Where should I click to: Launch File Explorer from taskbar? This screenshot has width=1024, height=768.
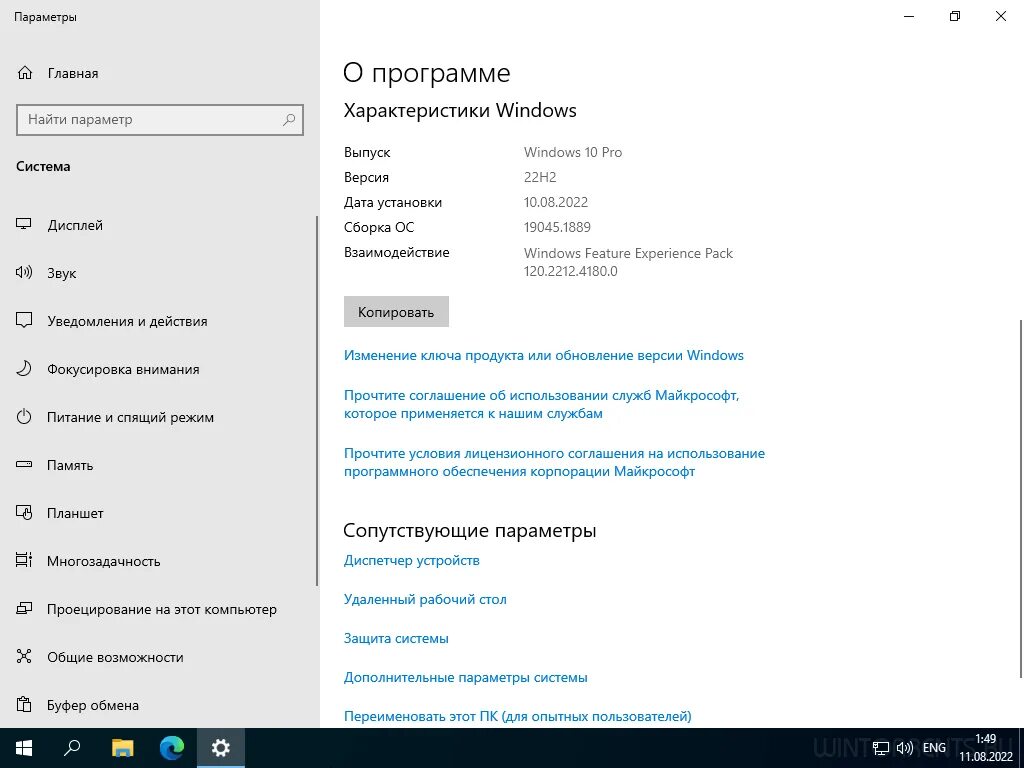pyautogui.click(x=122, y=748)
